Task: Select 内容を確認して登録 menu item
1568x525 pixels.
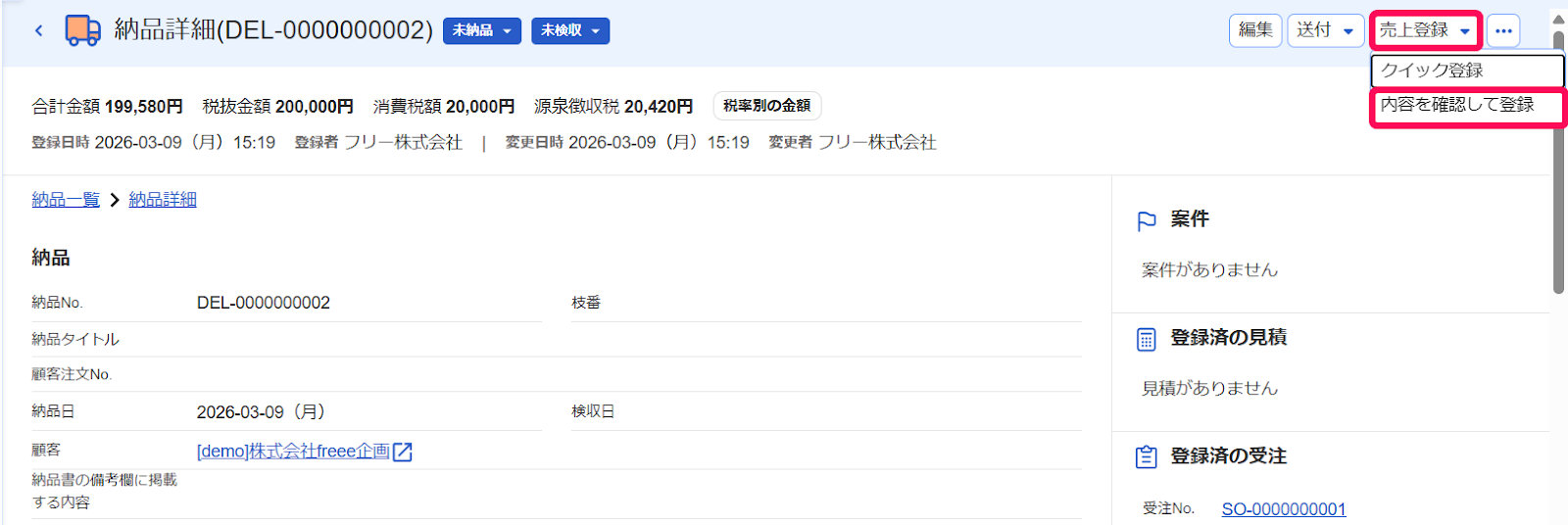Action: pos(1467,105)
